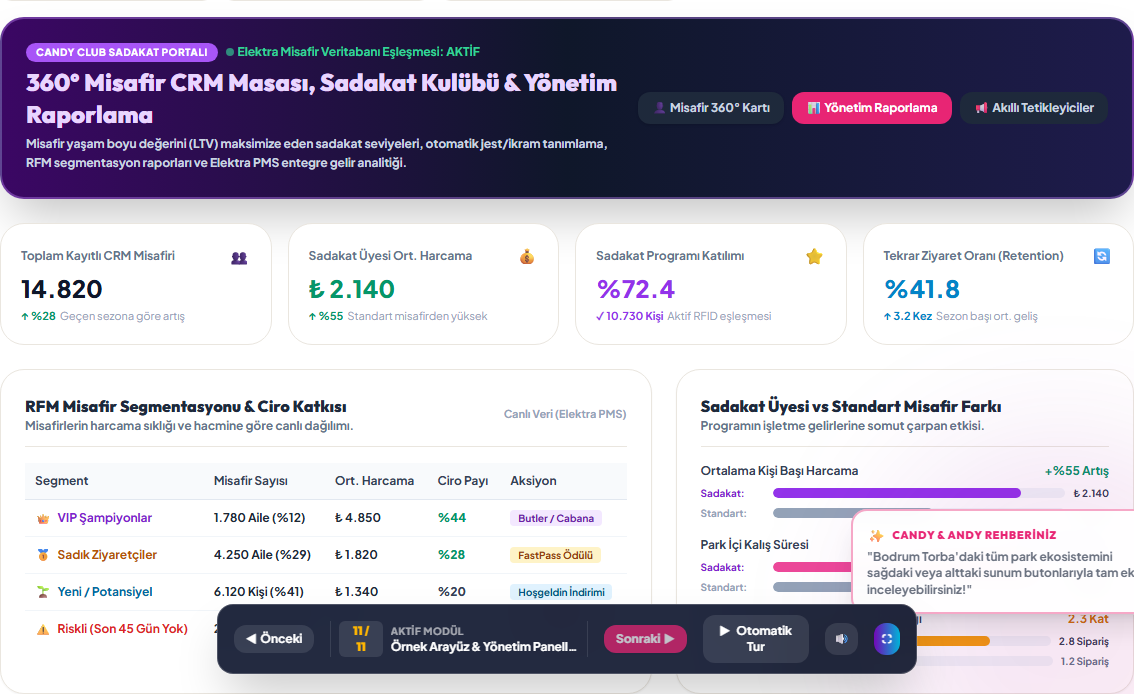Image resolution: width=1134 pixels, height=694 pixels.
Task: Open the Misafir 360° Kartı tab
Action: [711, 108]
